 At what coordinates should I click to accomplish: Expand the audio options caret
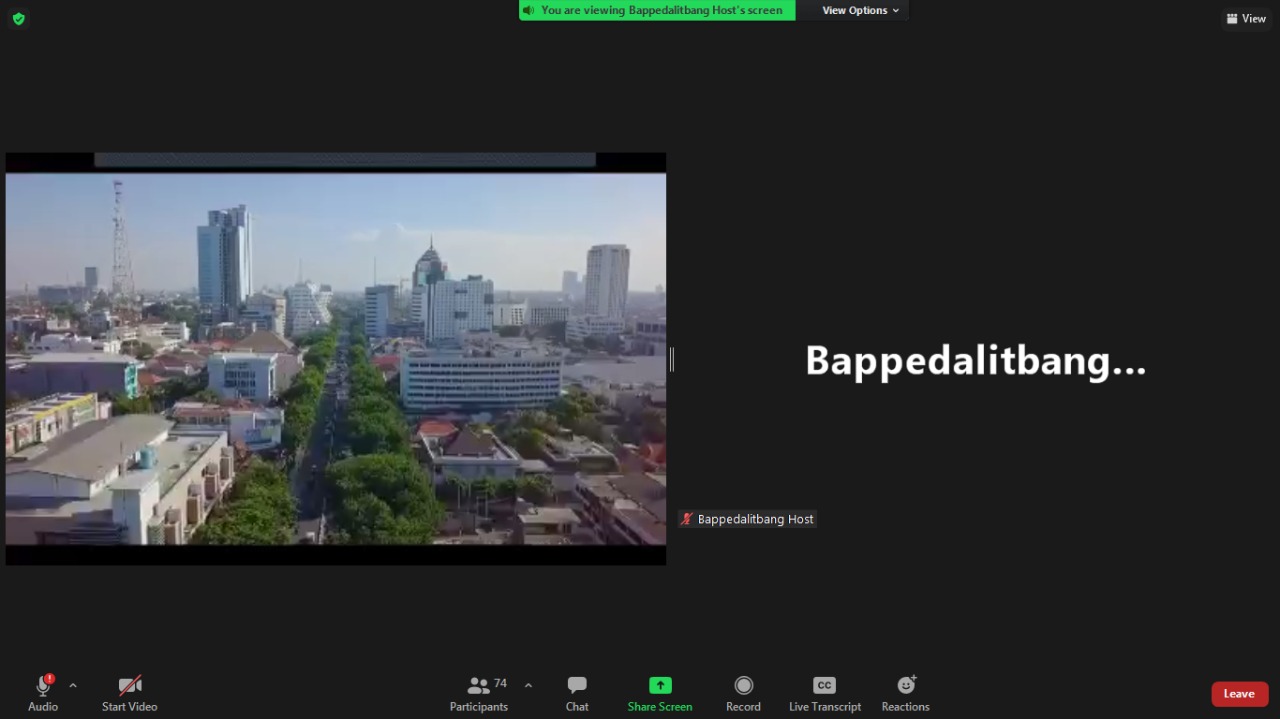73,686
